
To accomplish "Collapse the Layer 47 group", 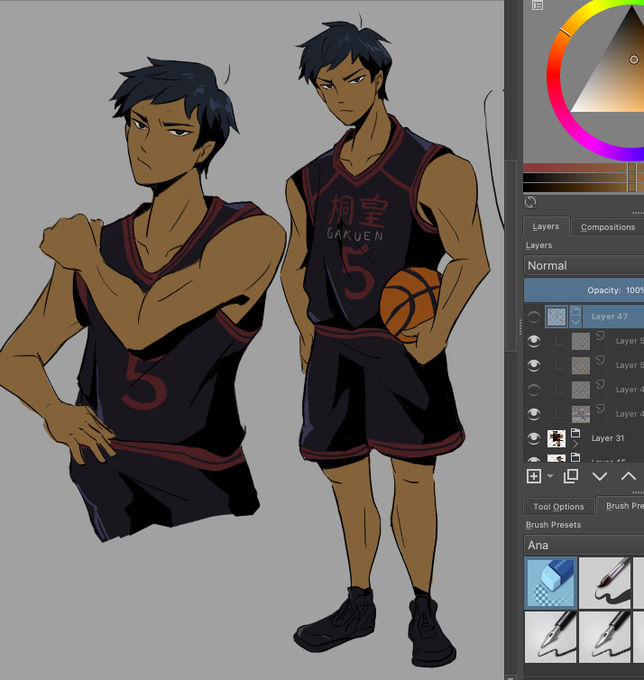I will tap(575, 322).
